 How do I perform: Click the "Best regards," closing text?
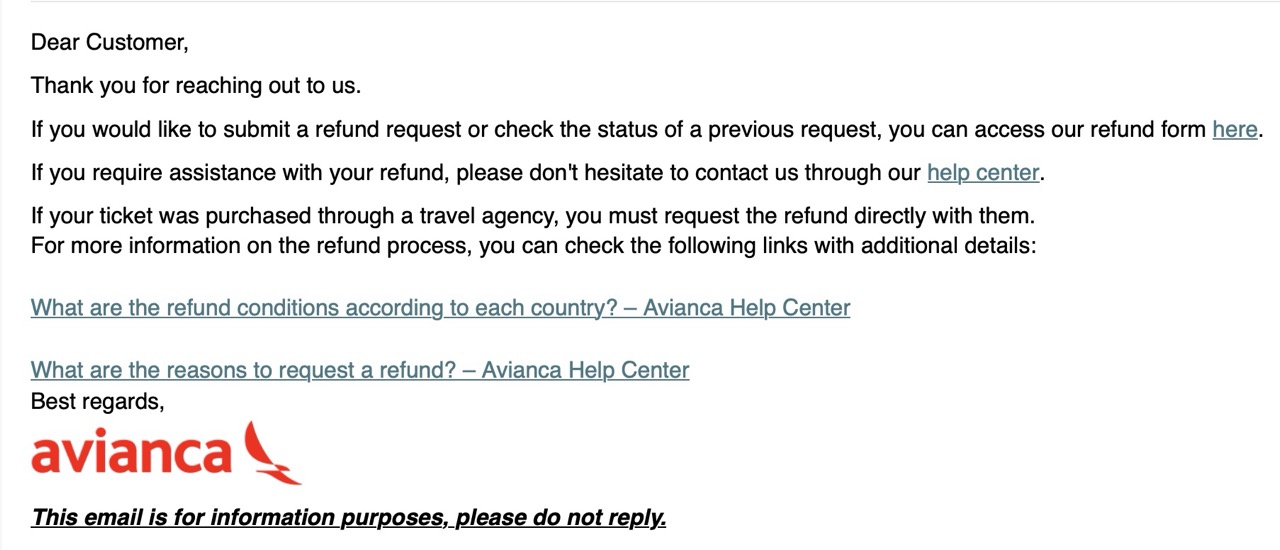[97, 401]
